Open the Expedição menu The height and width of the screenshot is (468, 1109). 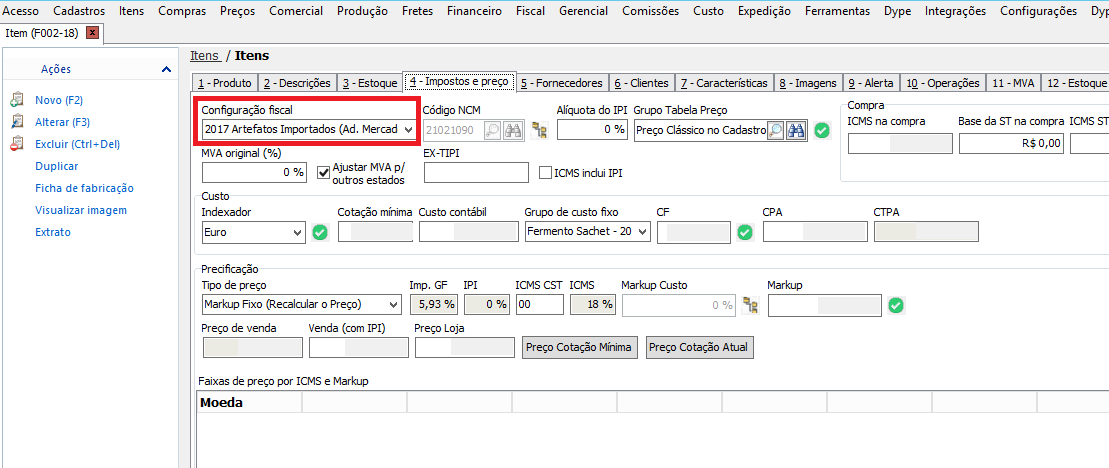pyautogui.click(x=763, y=11)
